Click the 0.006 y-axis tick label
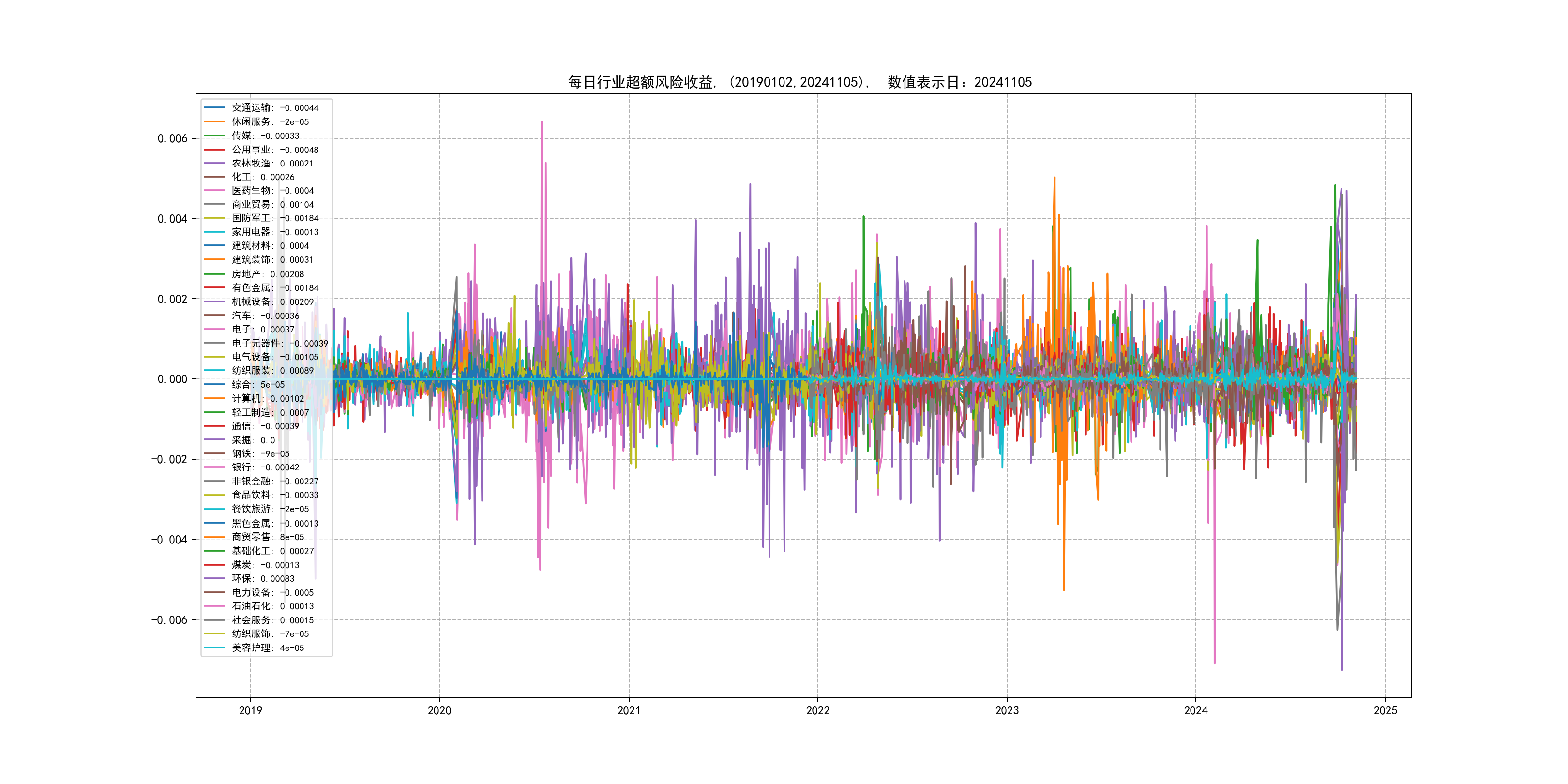This screenshot has height=784, width=1568. coord(172,139)
